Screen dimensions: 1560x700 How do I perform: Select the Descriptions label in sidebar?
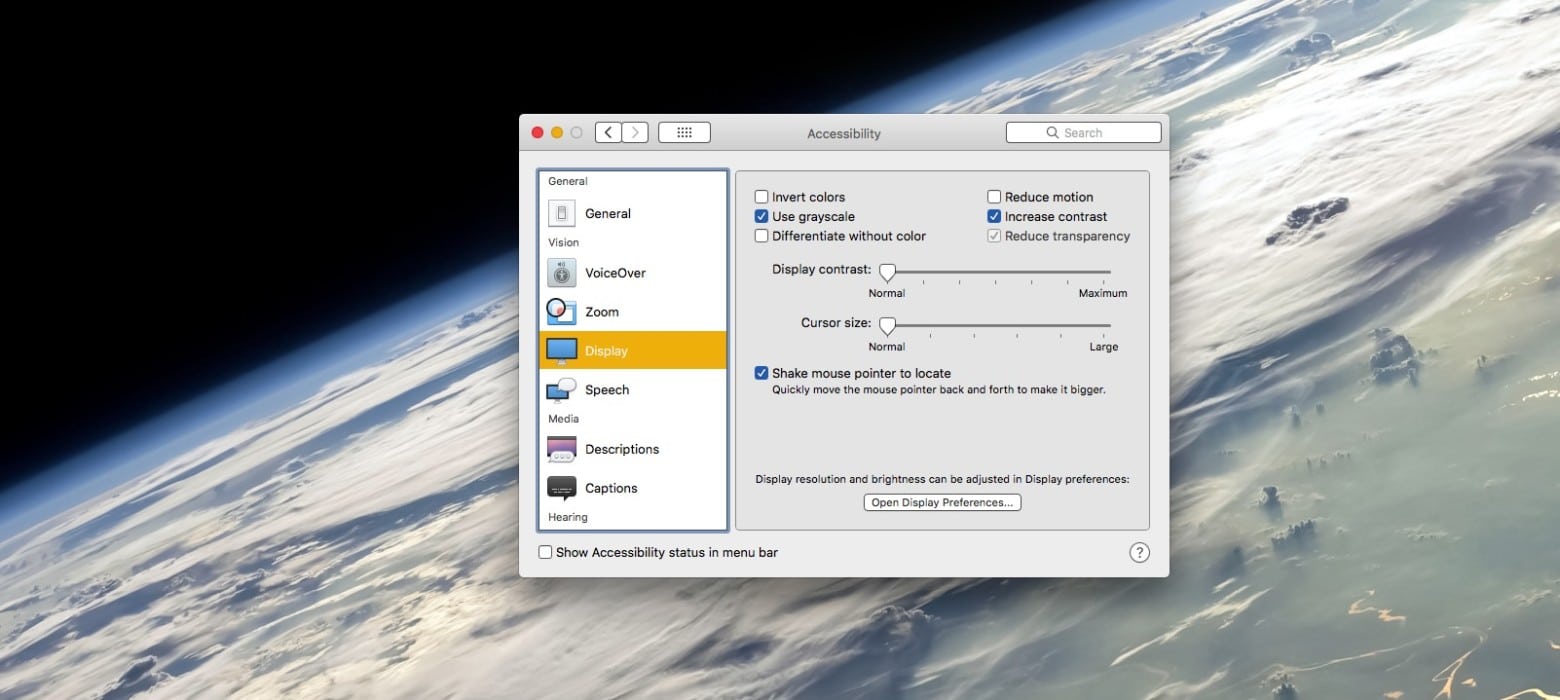[622, 449]
